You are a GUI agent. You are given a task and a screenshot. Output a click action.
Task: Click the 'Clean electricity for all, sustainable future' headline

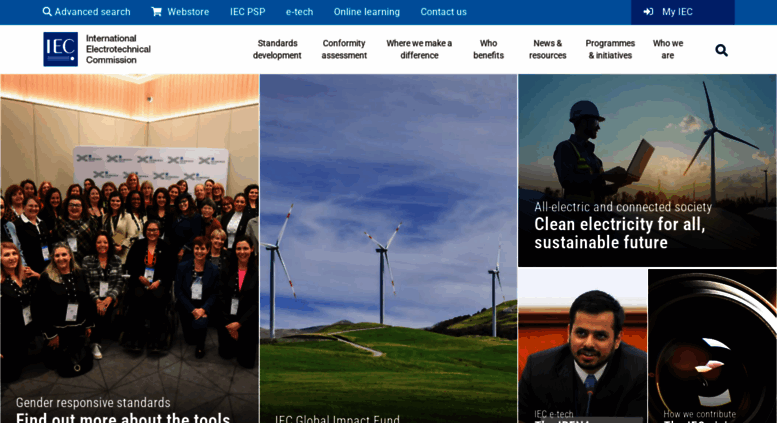[619, 233]
